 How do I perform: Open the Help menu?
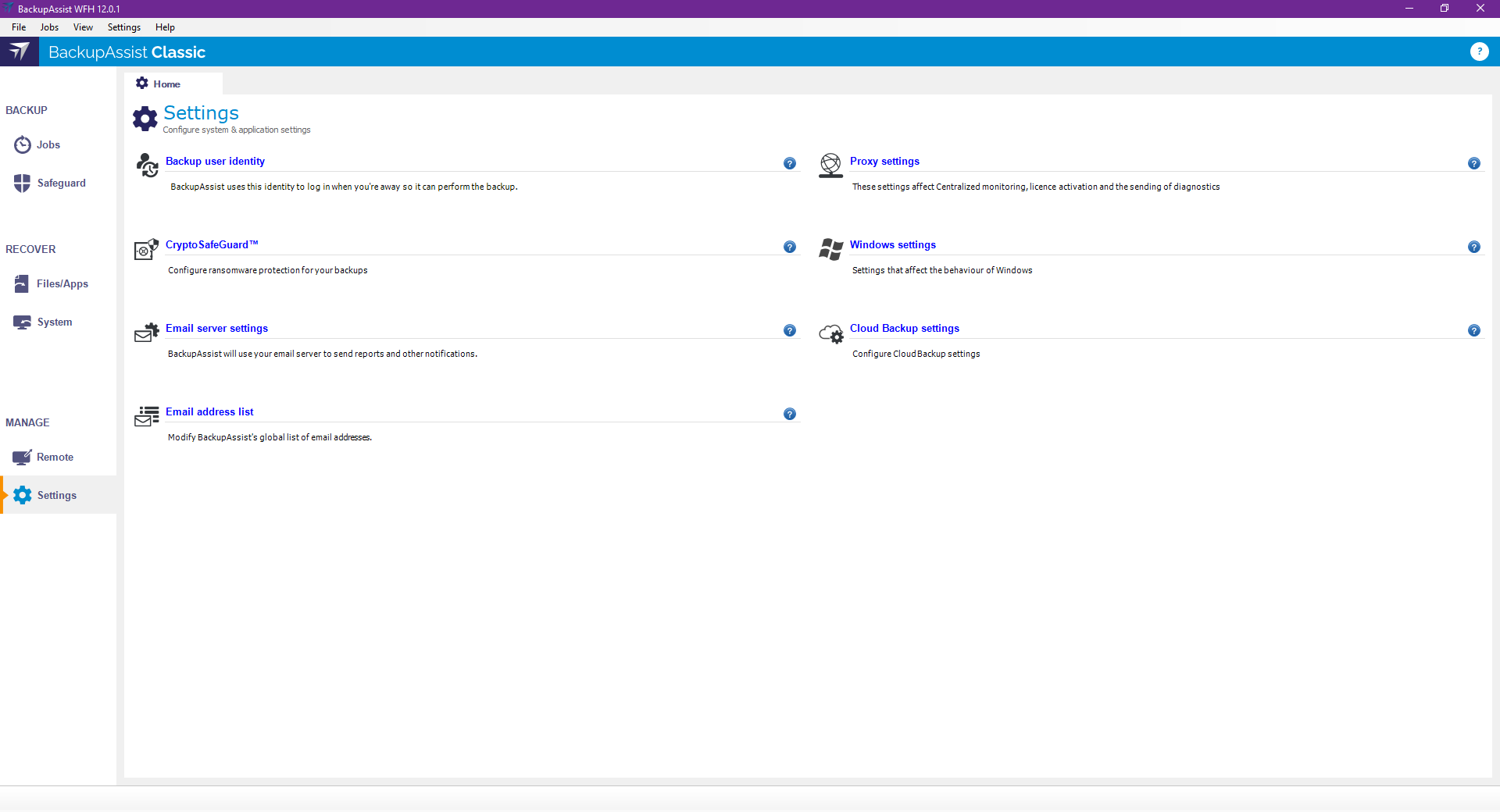(165, 27)
